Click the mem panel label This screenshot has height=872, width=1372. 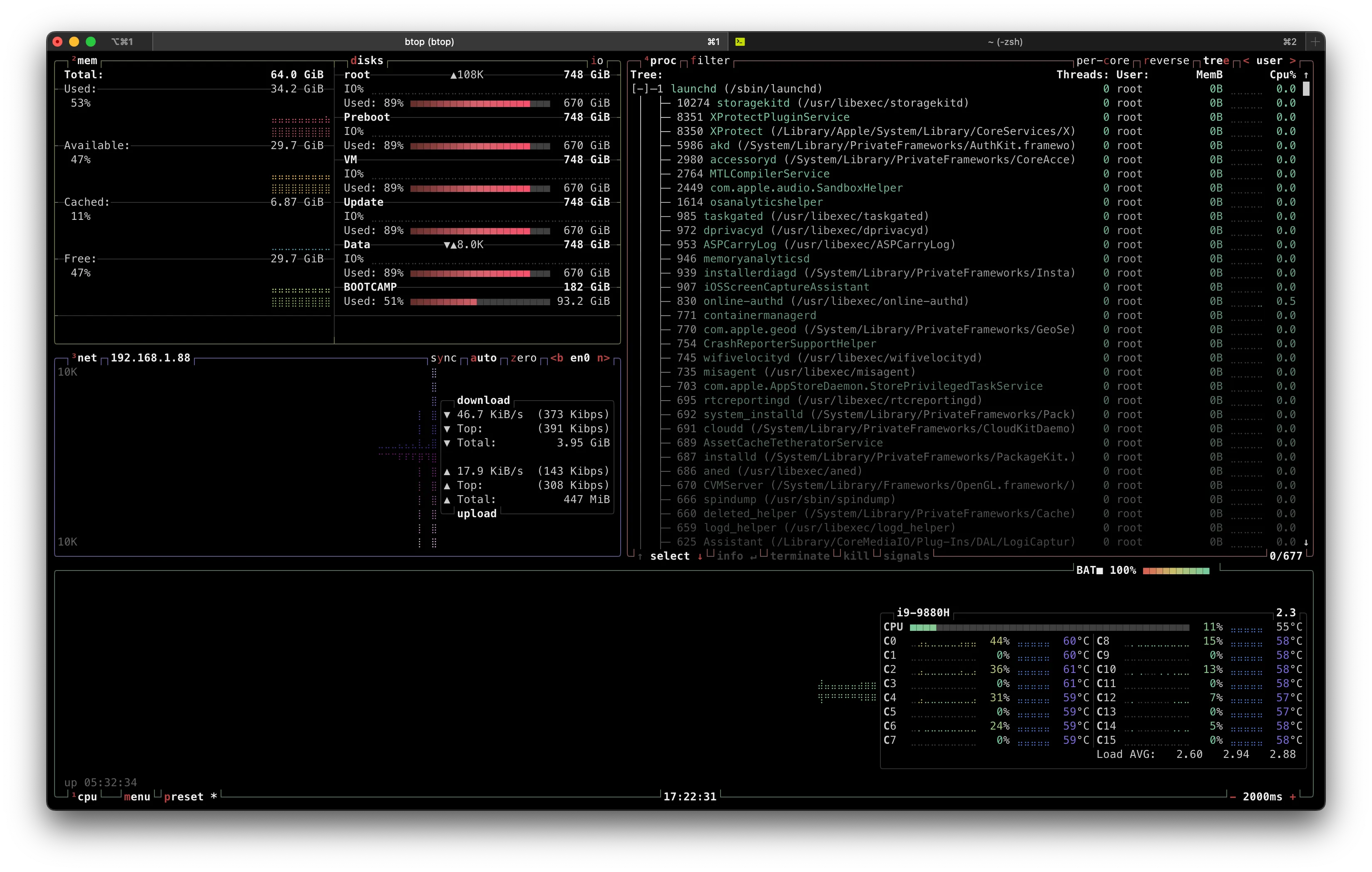coord(87,60)
